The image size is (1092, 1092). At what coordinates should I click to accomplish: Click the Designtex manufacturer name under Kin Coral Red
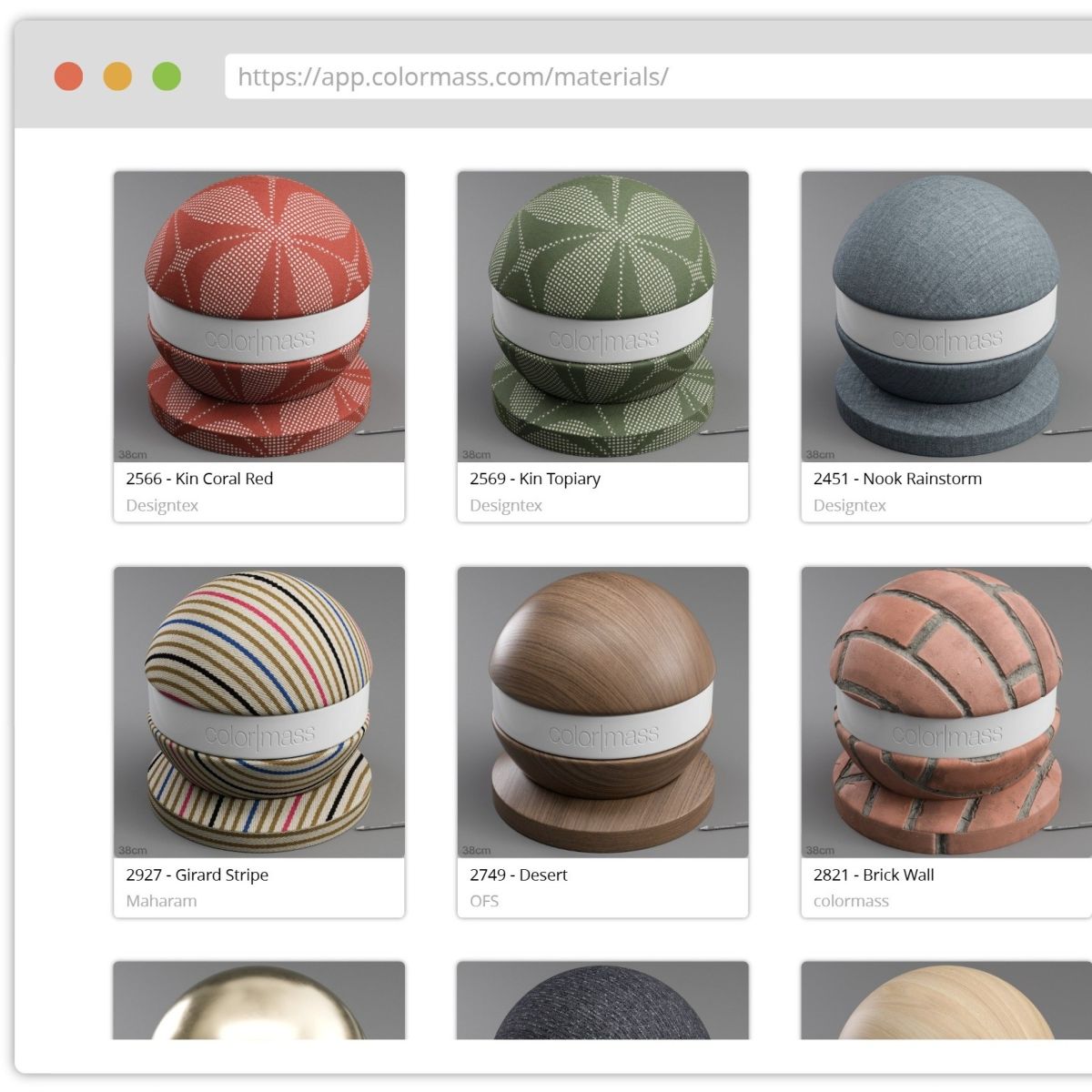pos(161,506)
